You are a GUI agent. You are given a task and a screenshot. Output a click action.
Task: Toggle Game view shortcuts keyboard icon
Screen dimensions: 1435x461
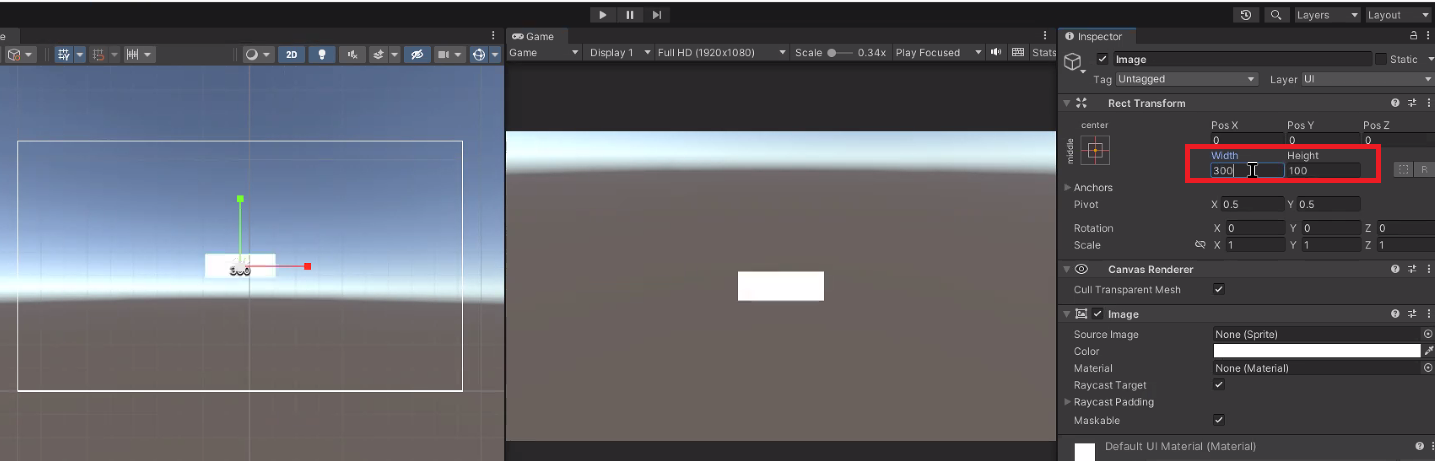[1018, 52]
